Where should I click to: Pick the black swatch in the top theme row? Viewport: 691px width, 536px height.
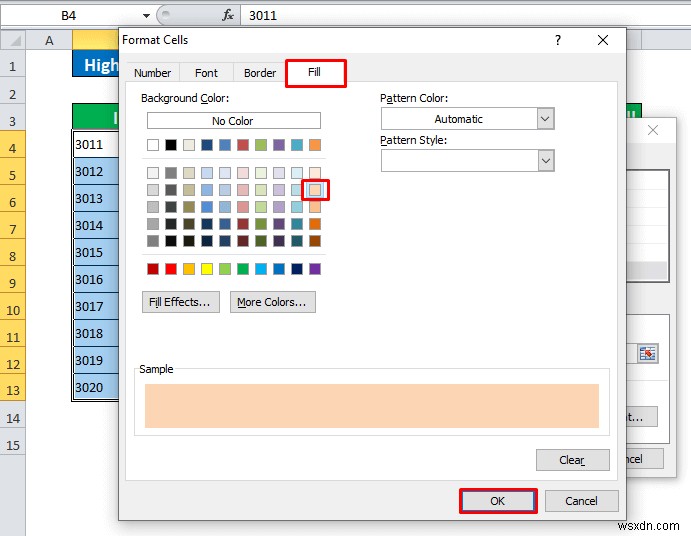pos(171,145)
